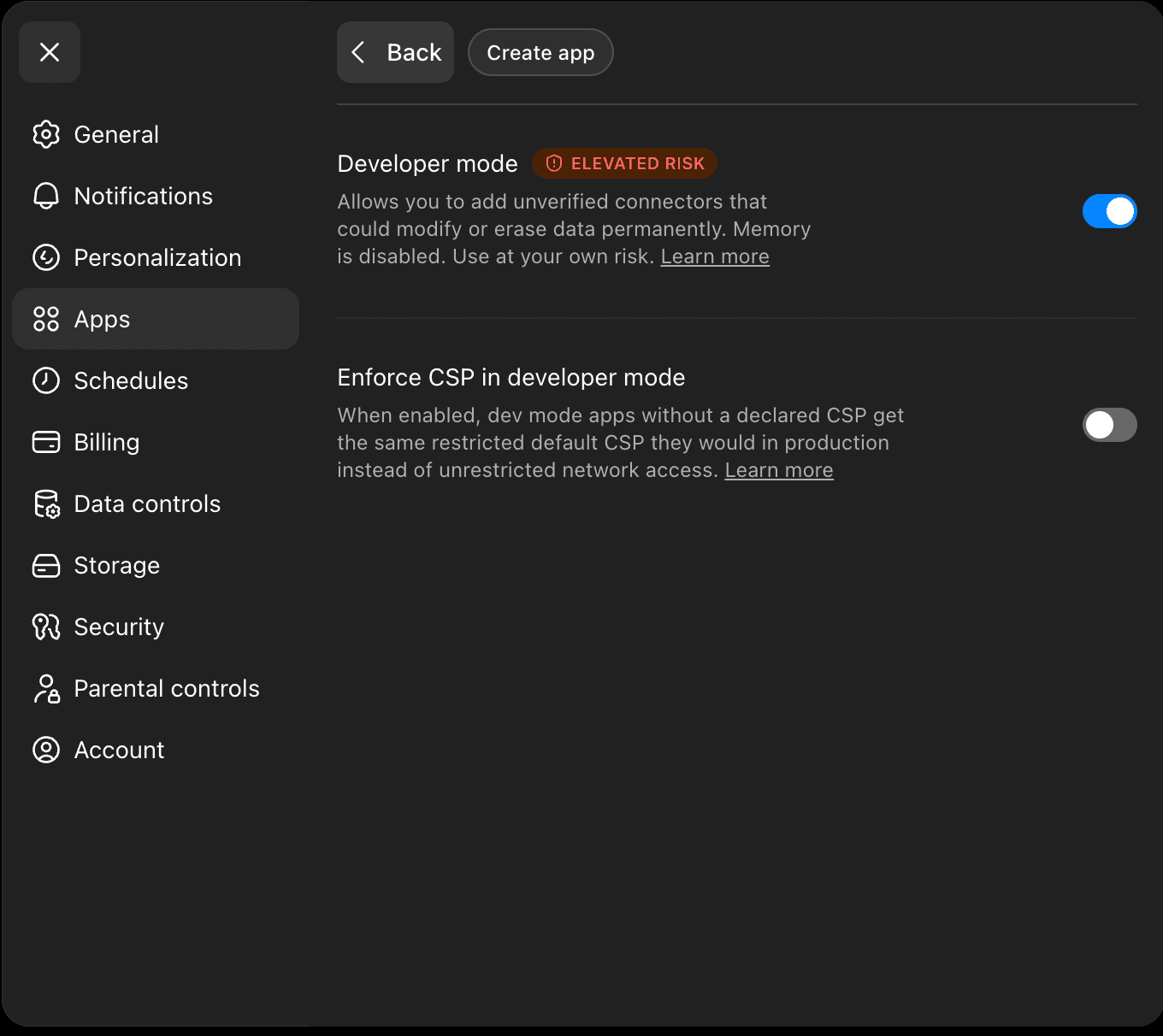Click the General gear icon
This screenshot has height=1036, width=1163.
click(x=46, y=134)
